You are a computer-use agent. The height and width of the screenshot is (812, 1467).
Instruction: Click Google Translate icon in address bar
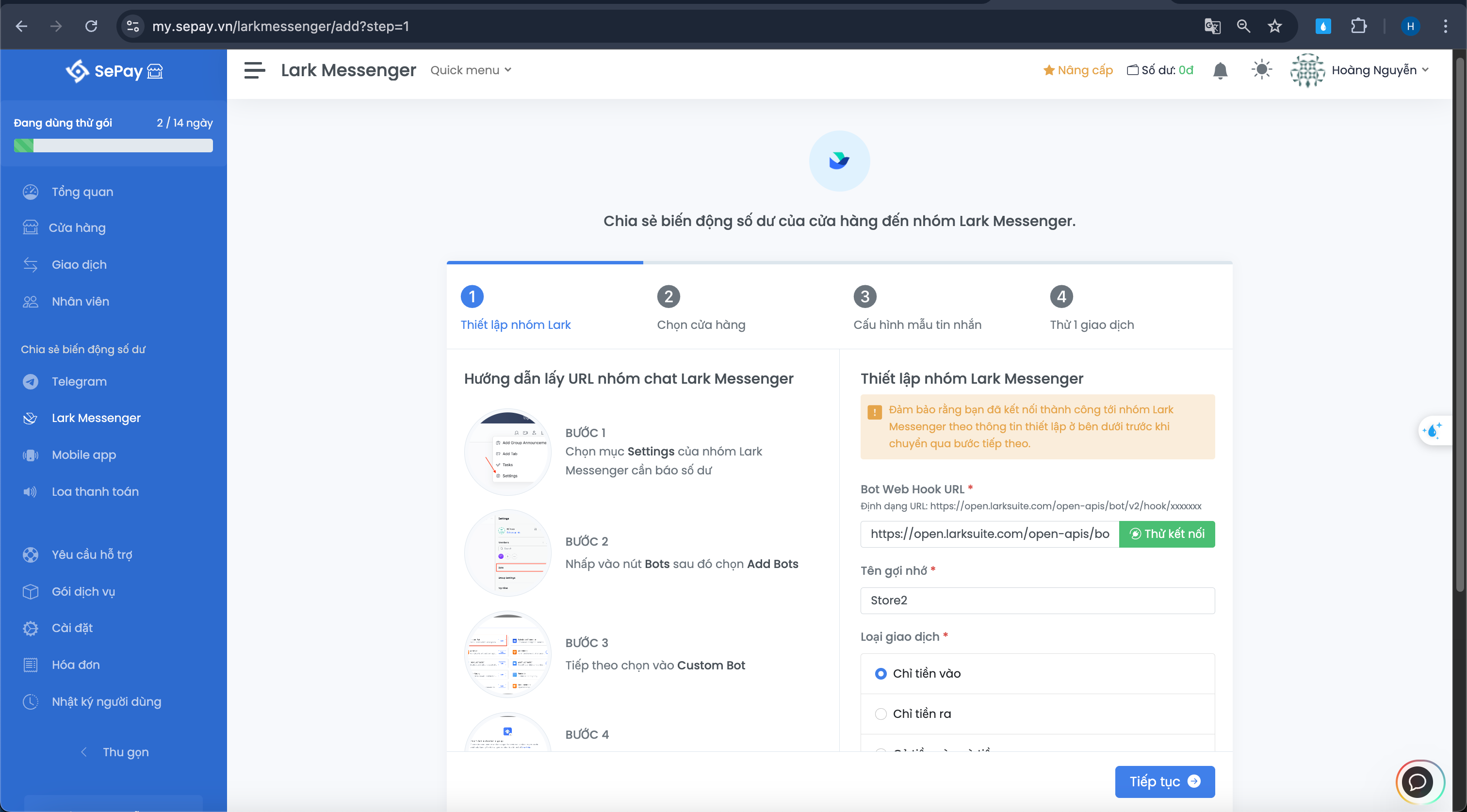(1212, 26)
